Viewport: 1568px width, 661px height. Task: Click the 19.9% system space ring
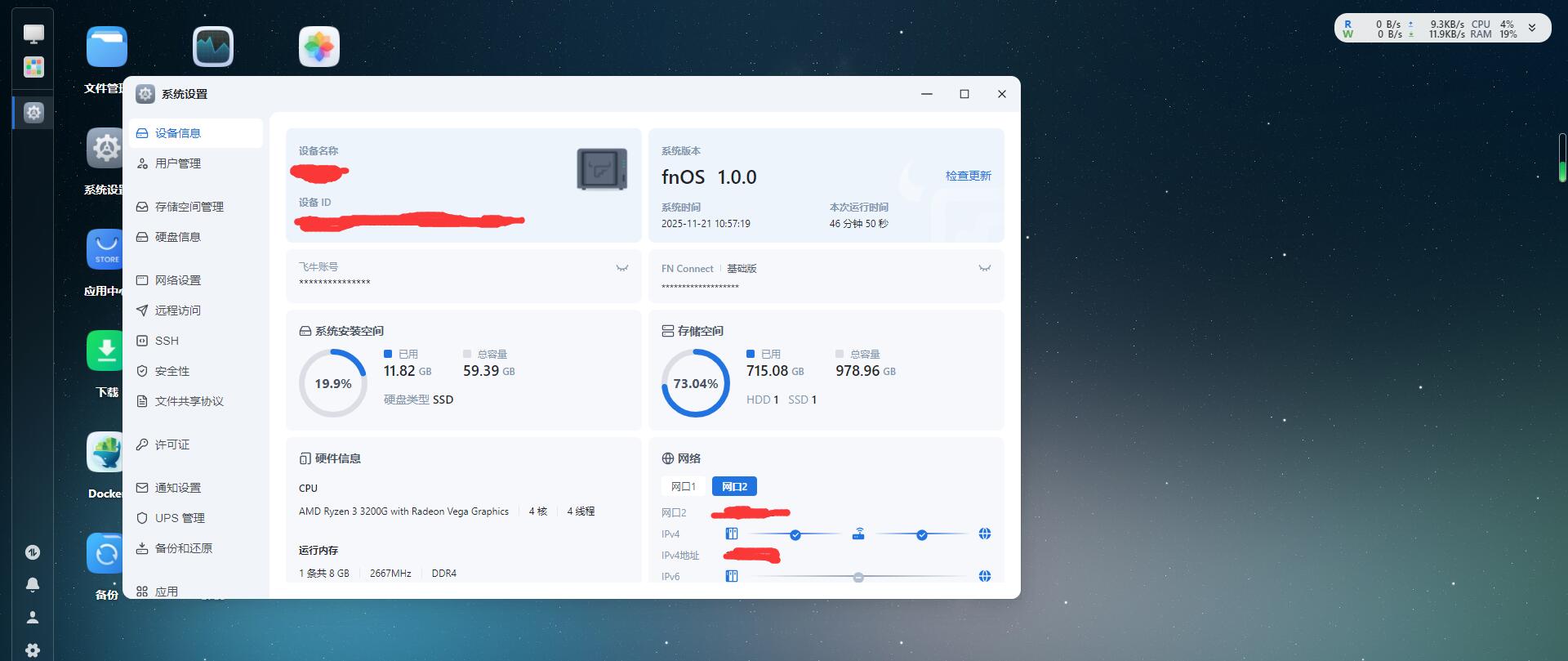pos(333,383)
